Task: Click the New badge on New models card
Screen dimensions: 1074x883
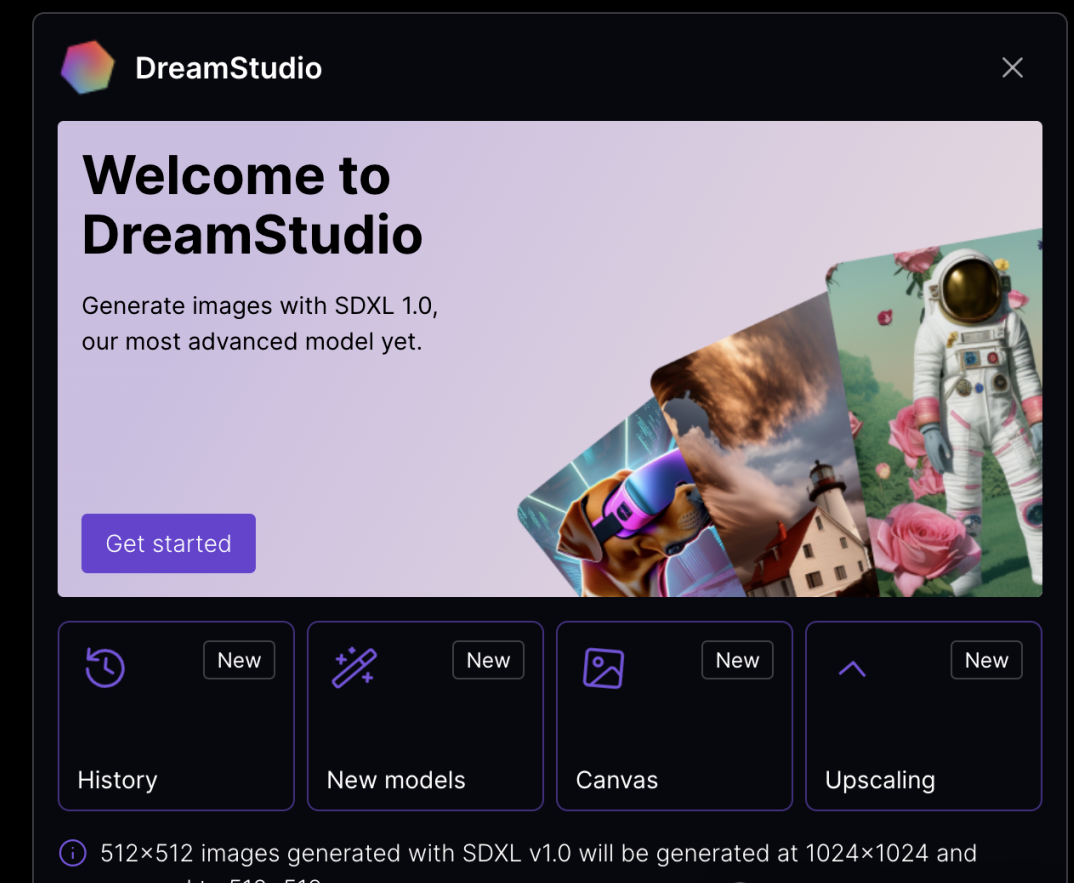Action: coord(488,660)
